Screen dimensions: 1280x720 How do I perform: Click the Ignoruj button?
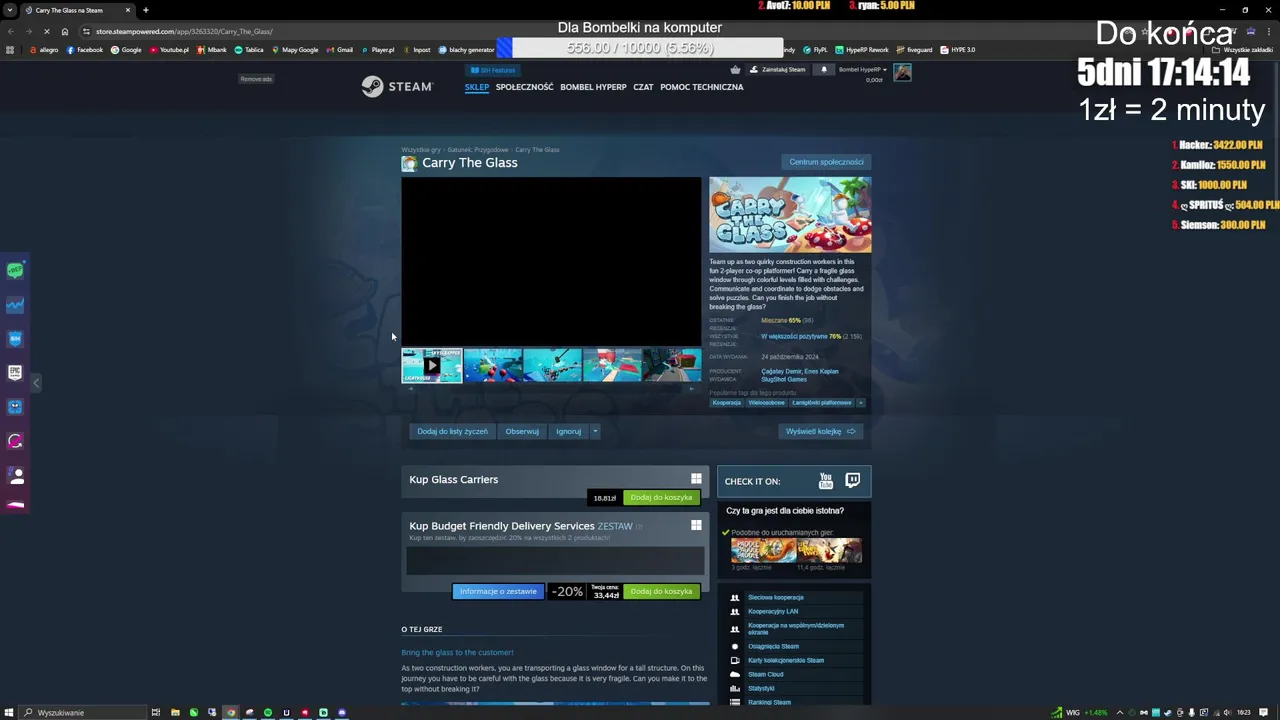(568, 431)
